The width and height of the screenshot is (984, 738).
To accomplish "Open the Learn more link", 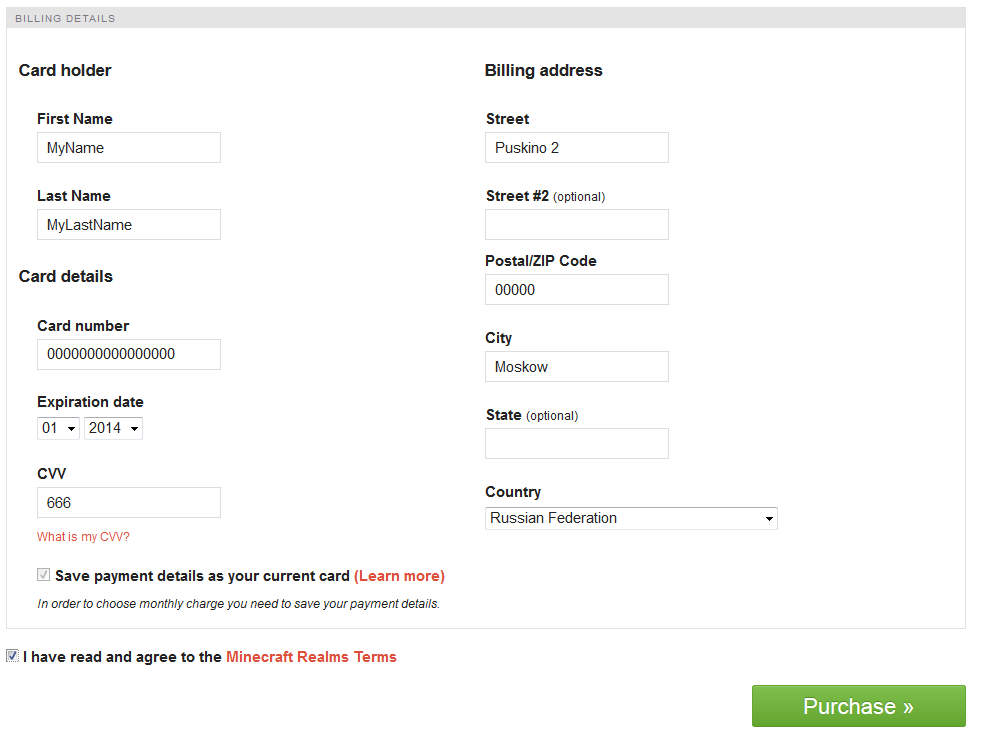I will (399, 576).
